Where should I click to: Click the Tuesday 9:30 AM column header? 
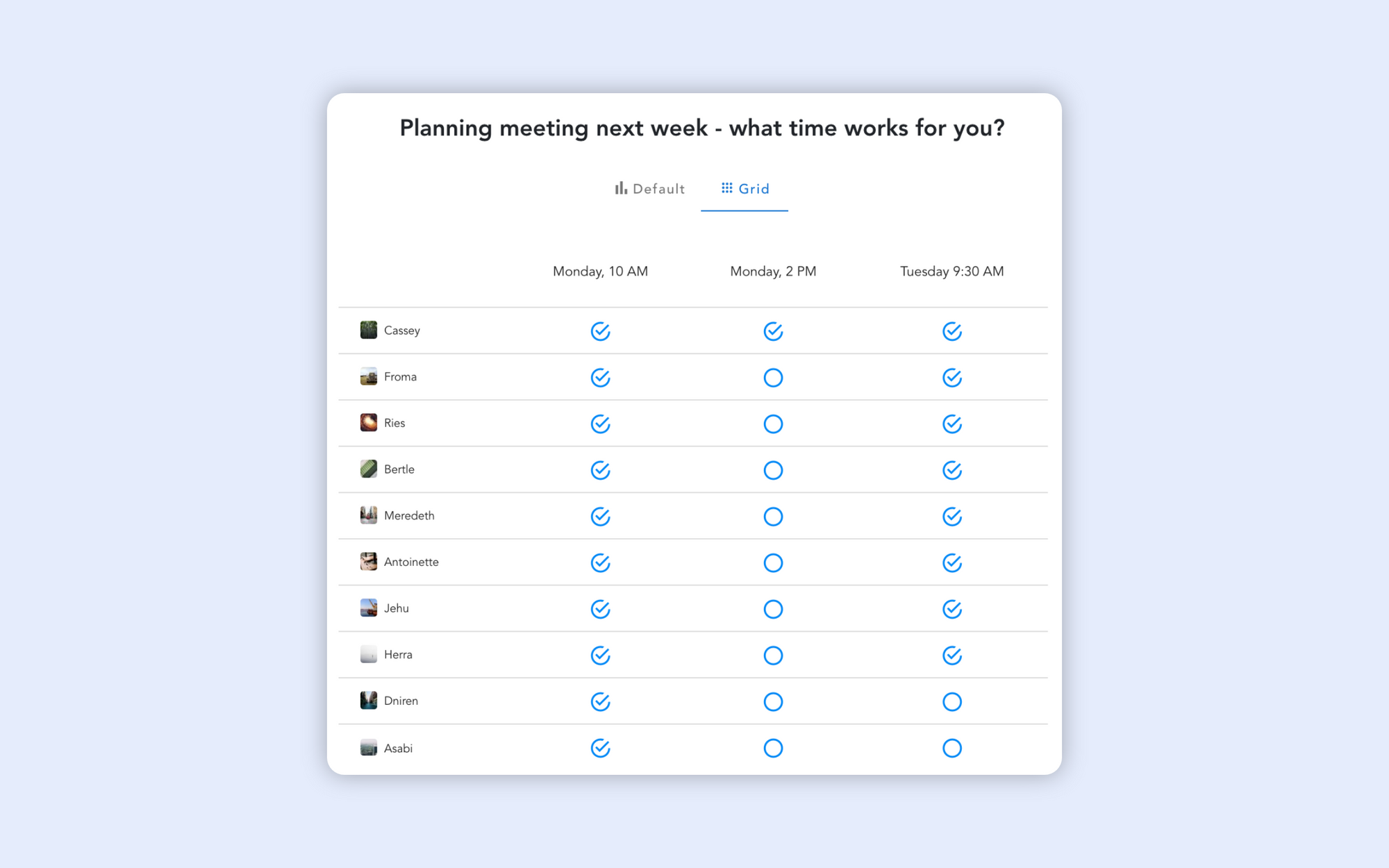(951, 272)
